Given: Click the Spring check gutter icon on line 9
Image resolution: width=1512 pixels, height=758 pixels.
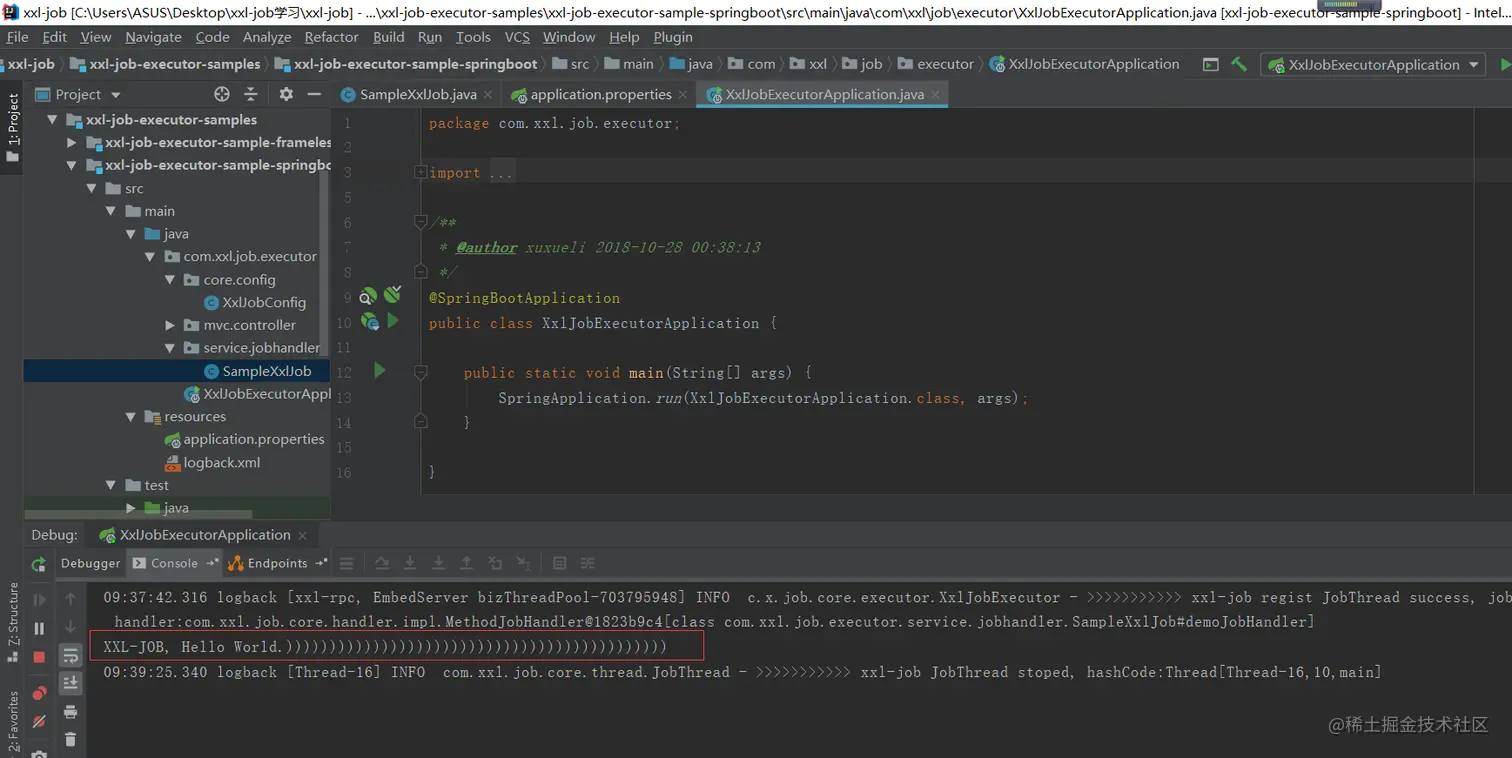Looking at the screenshot, I should (392, 294).
